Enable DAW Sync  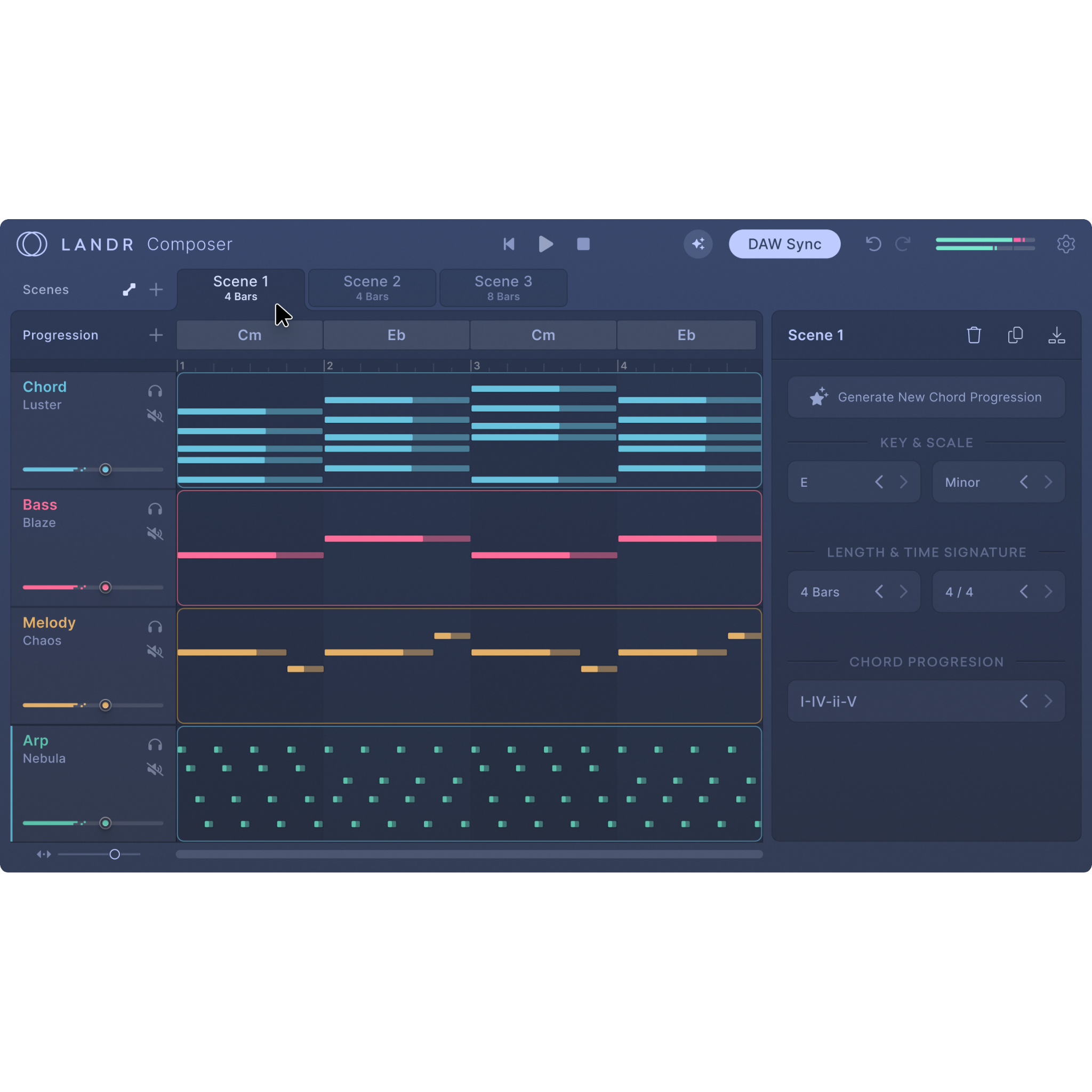coord(784,244)
